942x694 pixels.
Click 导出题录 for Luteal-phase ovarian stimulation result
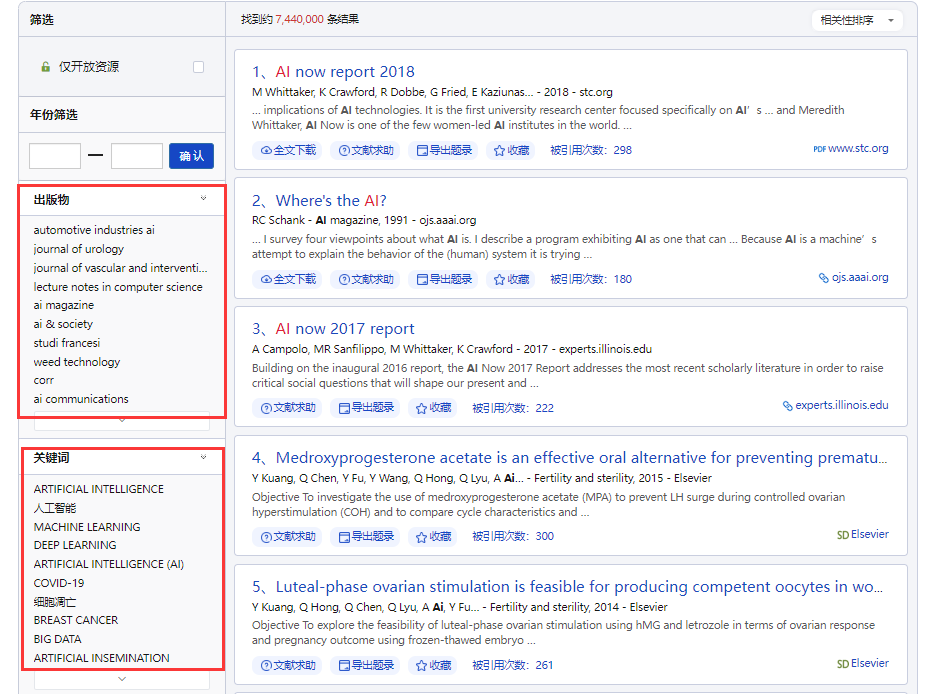pyautogui.click(x=366, y=665)
